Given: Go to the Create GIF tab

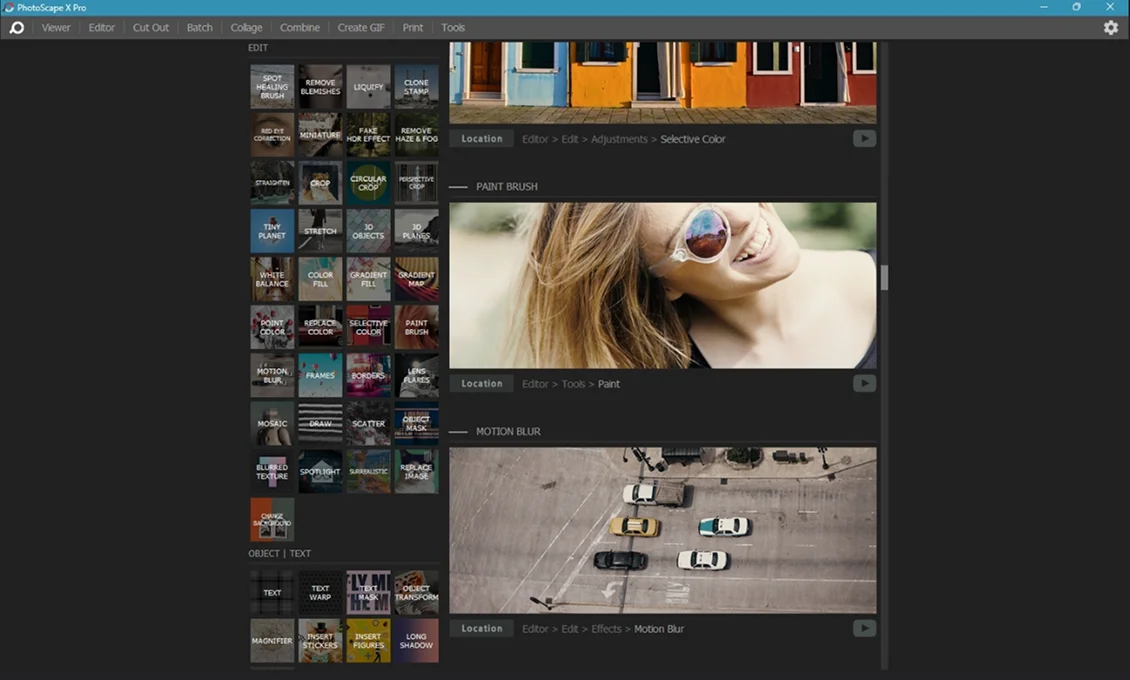Looking at the screenshot, I should [359, 28].
